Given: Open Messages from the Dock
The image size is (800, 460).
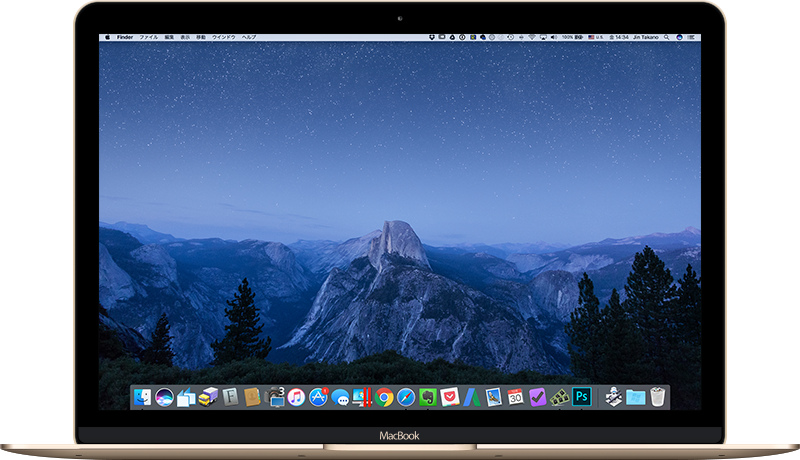Looking at the screenshot, I should [340, 397].
